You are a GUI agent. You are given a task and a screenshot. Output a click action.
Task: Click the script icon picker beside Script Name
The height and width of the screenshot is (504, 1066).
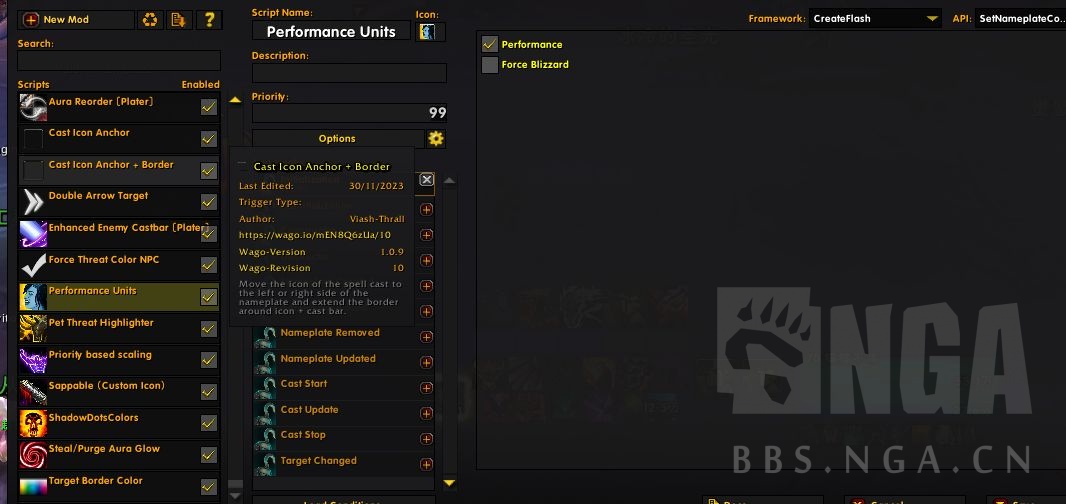point(430,32)
